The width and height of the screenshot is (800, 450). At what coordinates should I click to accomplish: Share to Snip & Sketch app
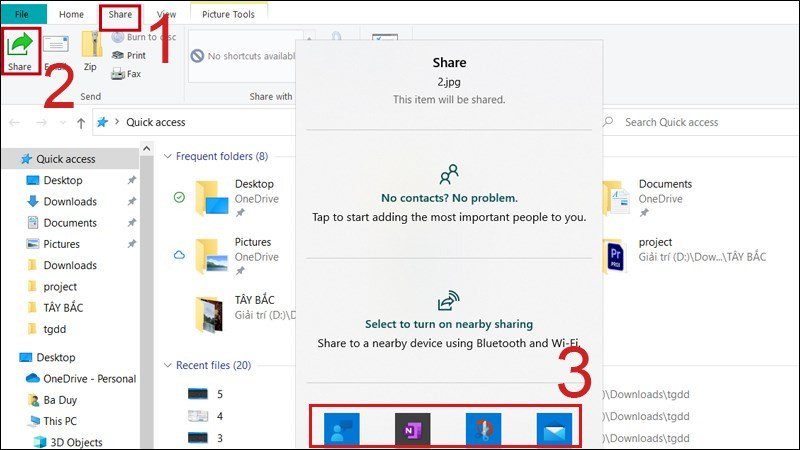(x=483, y=430)
